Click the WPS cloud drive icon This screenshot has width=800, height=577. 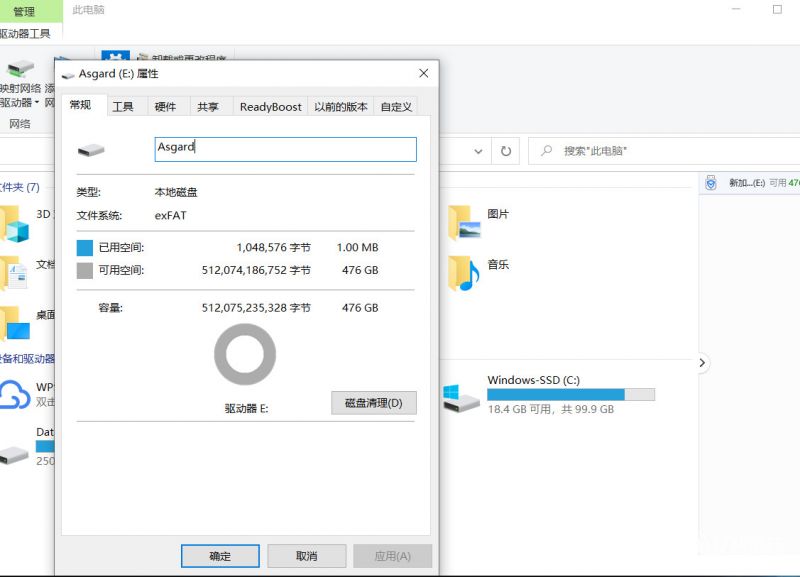point(15,394)
